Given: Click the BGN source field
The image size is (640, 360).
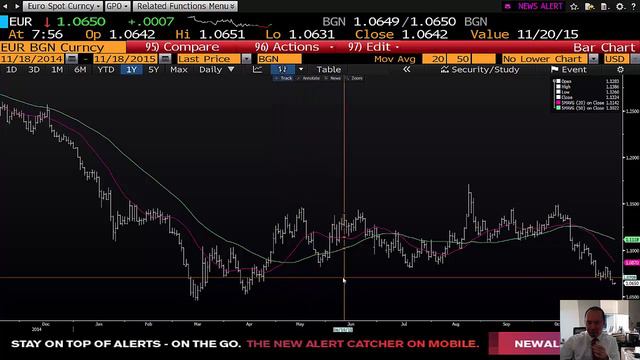Looking at the screenshot, I should [280, 59].
